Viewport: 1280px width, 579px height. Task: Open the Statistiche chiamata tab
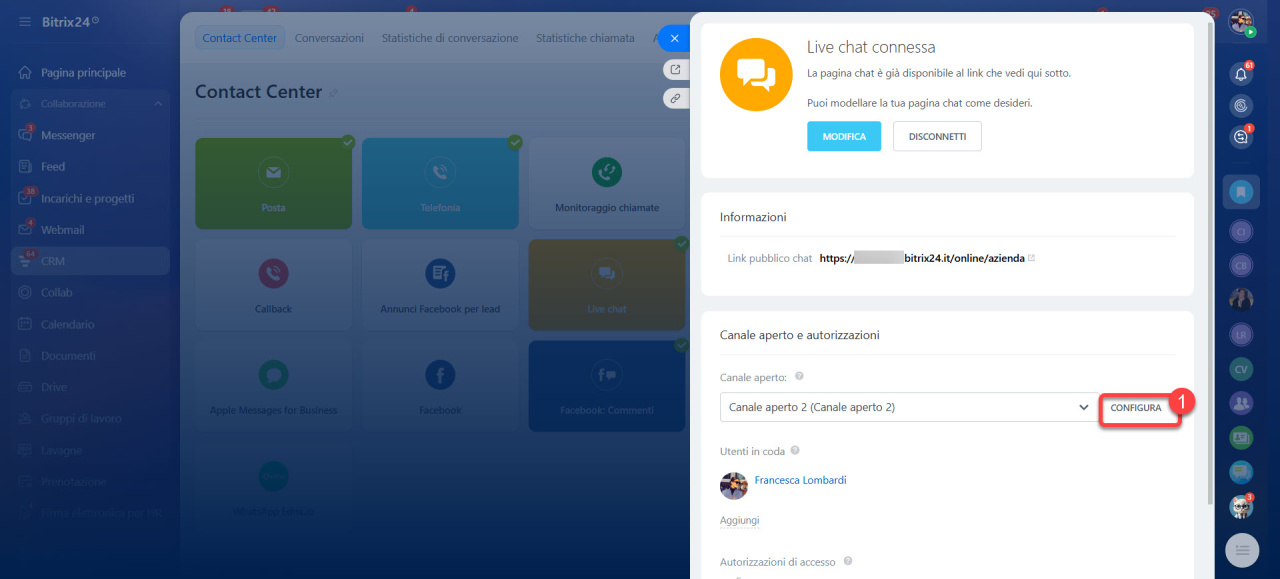[584, 38]
